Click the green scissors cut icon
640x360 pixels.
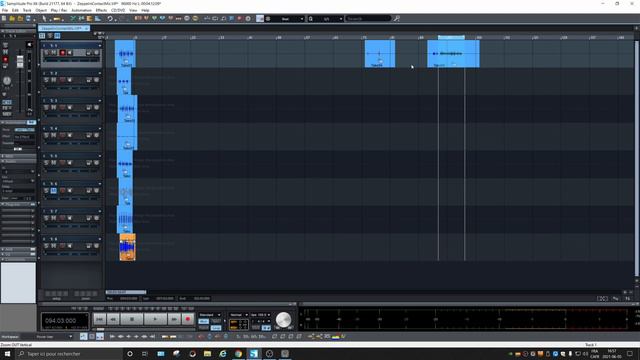click(73, 18)
